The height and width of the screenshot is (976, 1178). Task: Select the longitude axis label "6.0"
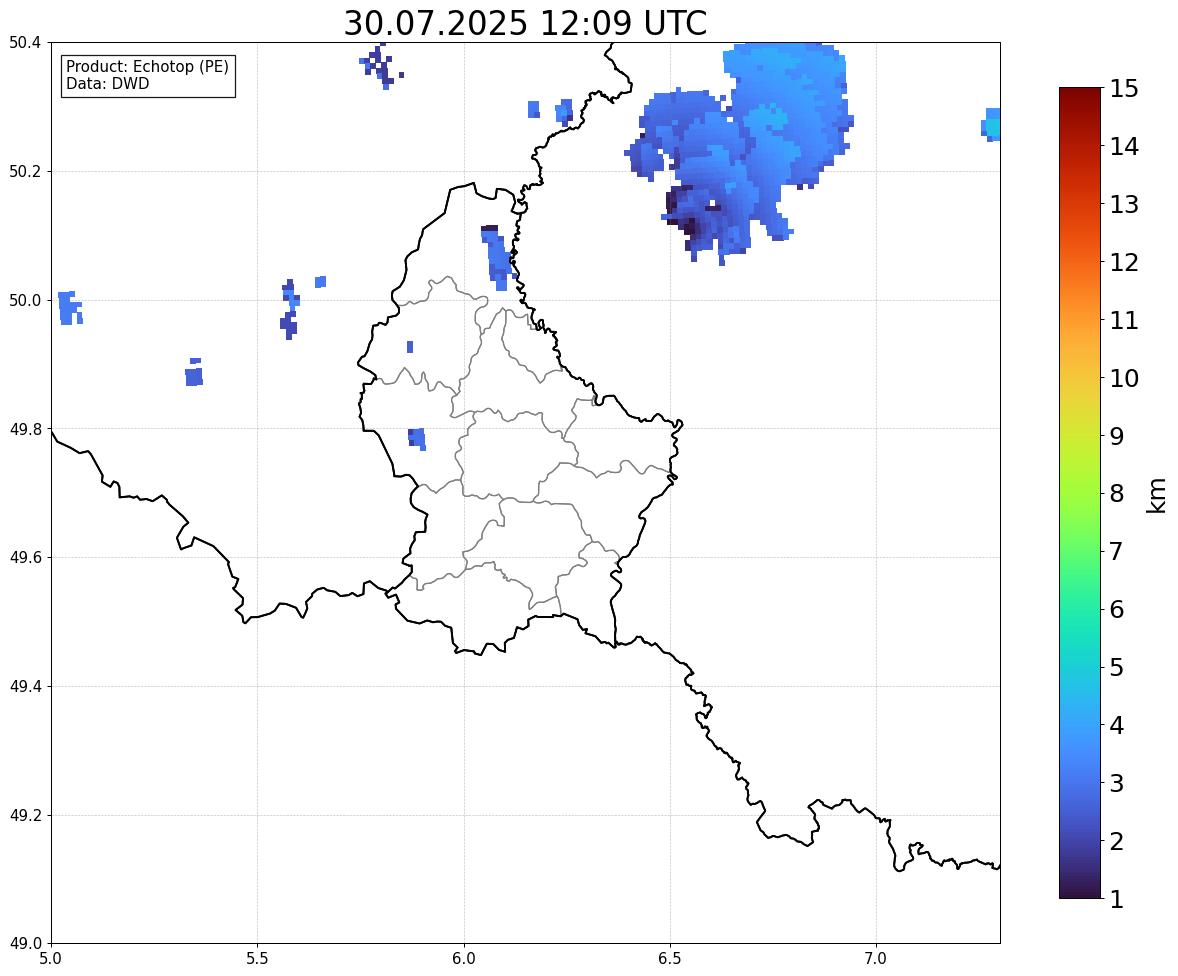tap(464, 959)
